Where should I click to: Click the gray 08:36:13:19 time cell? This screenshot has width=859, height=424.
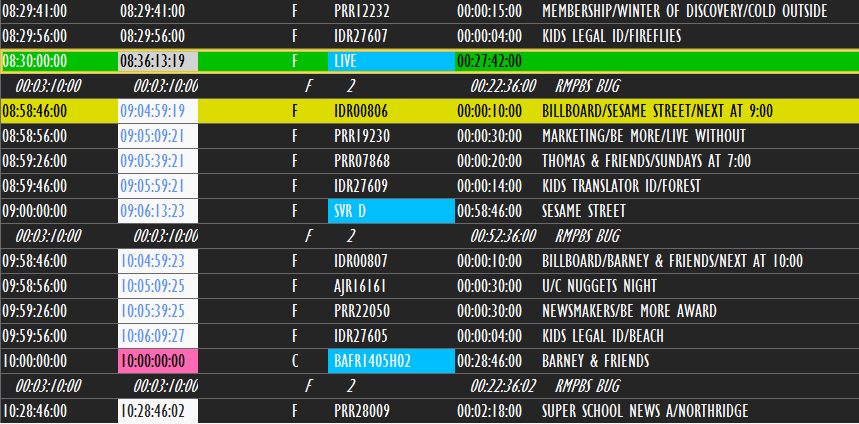click(158, 61)
